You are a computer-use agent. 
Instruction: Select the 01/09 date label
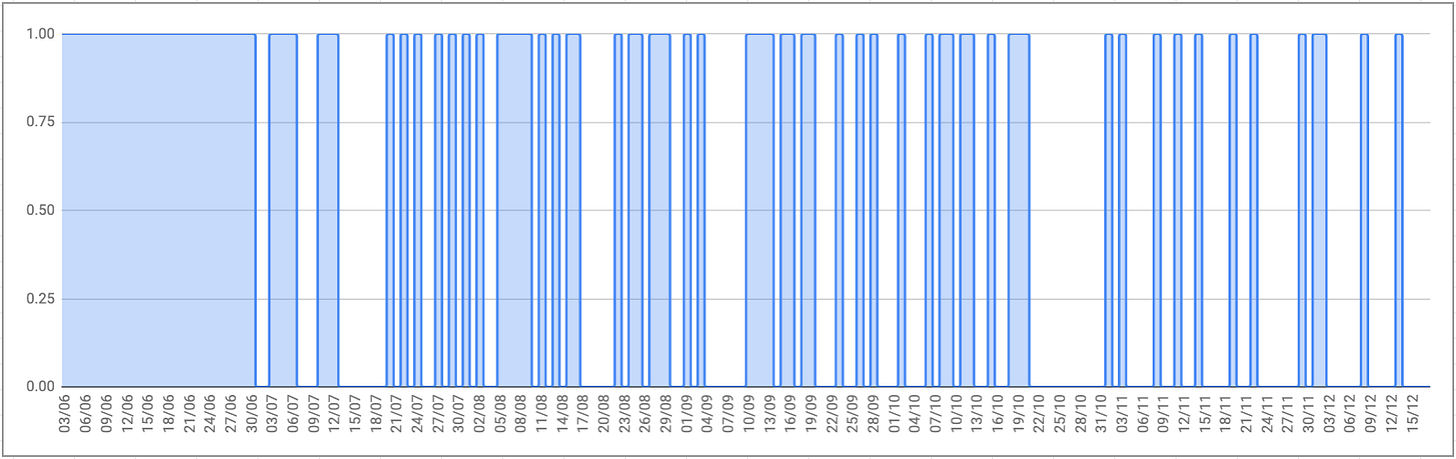click(x=687, y=413)
